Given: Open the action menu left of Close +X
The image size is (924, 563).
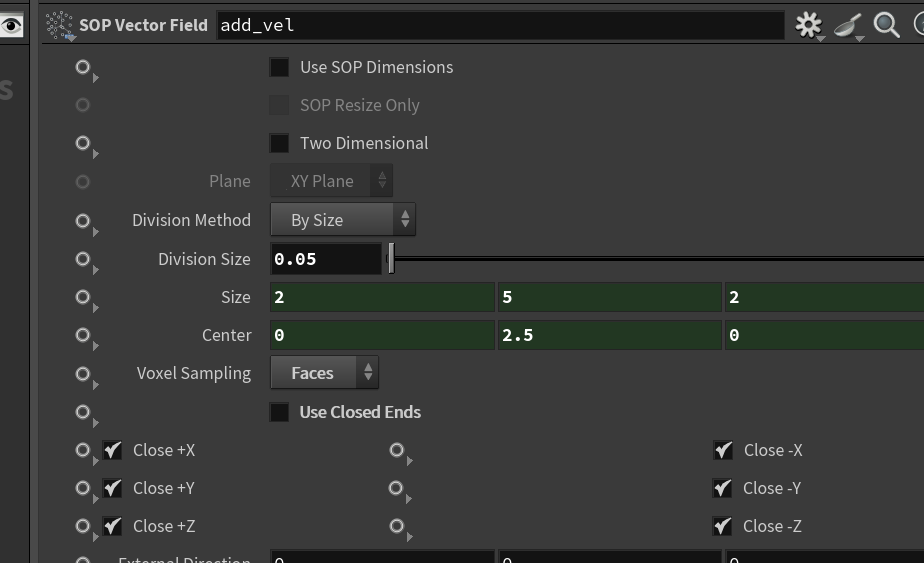Looking at the screenshot, I should tap(86, 453).
